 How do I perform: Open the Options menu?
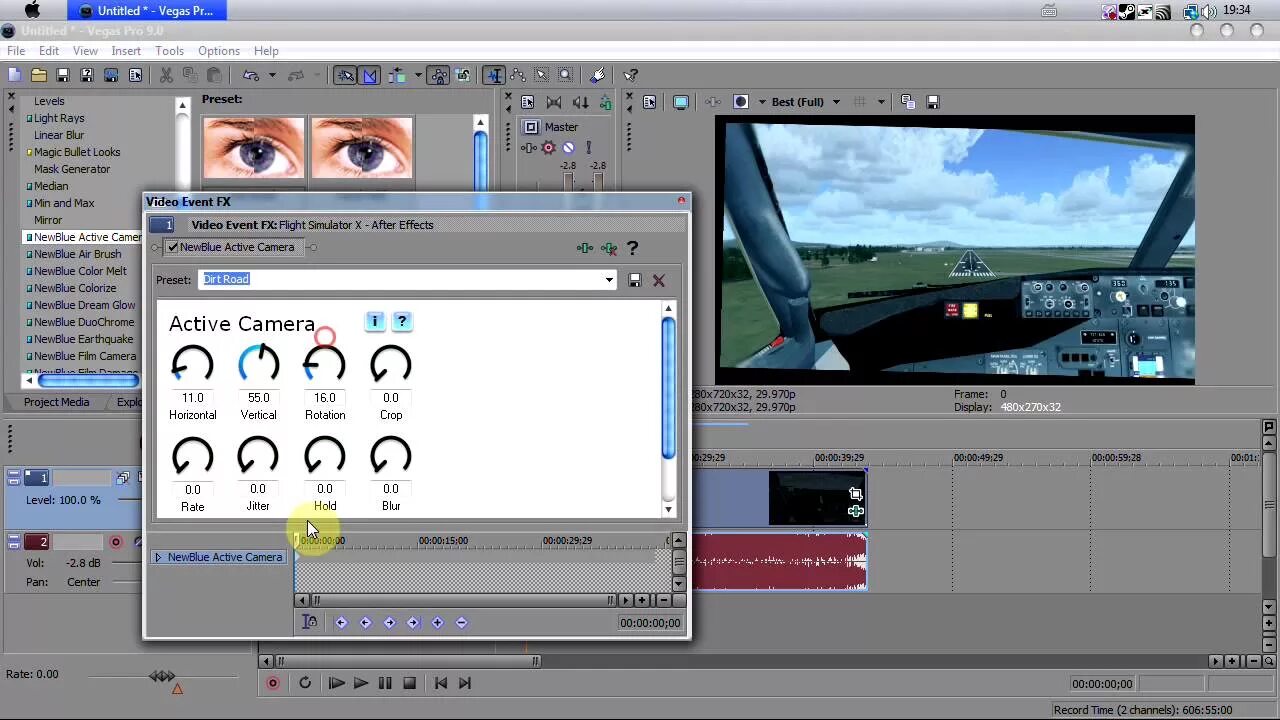point(219,51)
